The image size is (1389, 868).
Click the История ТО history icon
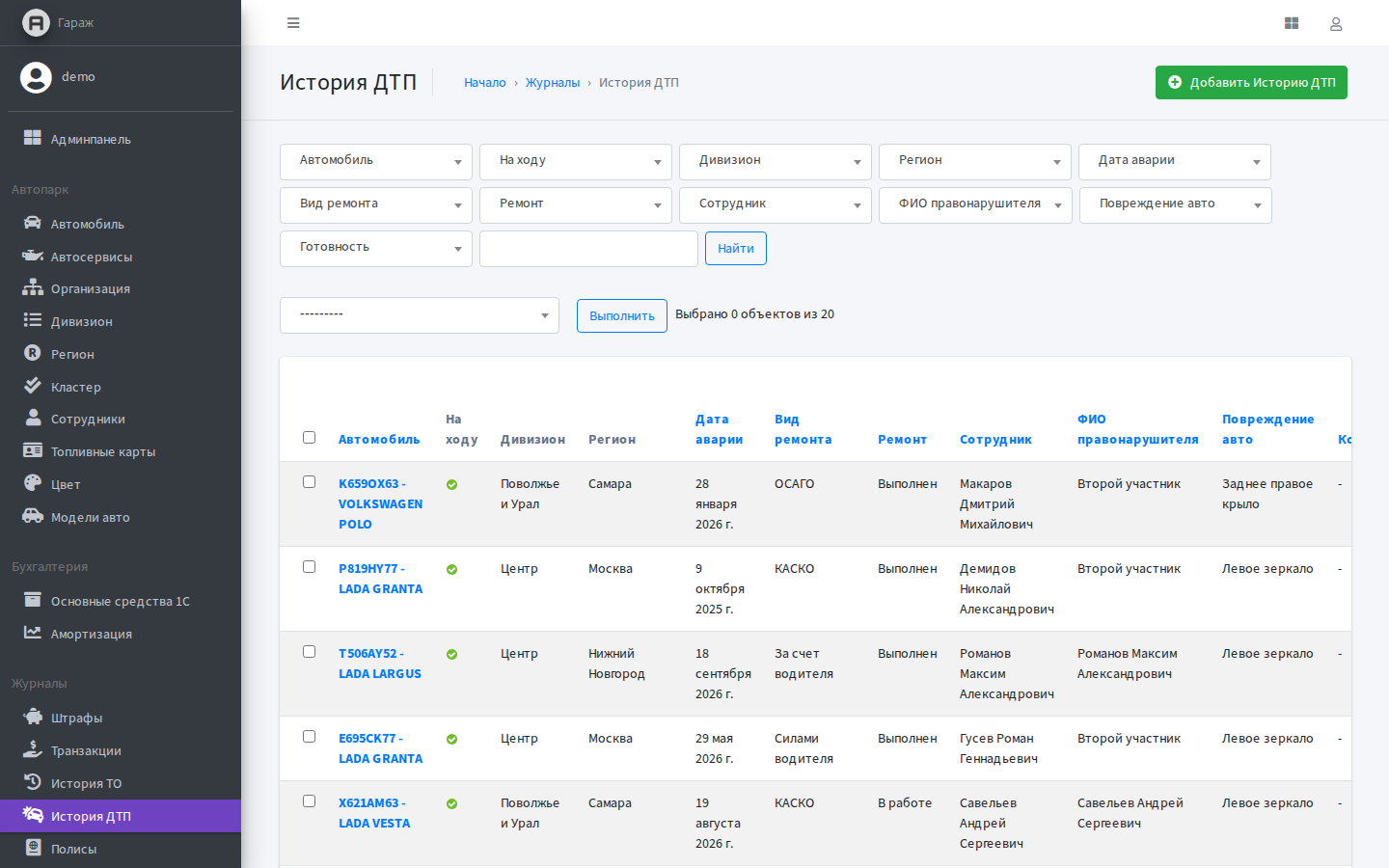tap(33, 782)
